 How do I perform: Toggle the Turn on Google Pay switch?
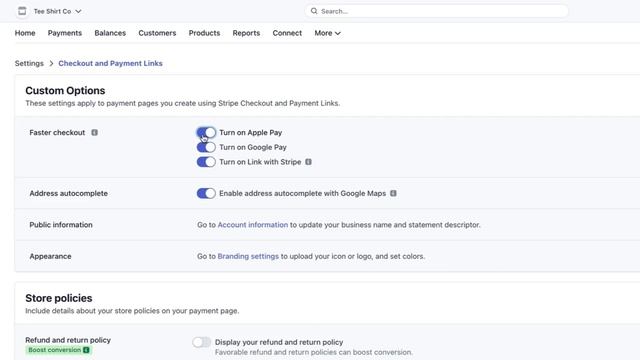(x=206, y=147)
